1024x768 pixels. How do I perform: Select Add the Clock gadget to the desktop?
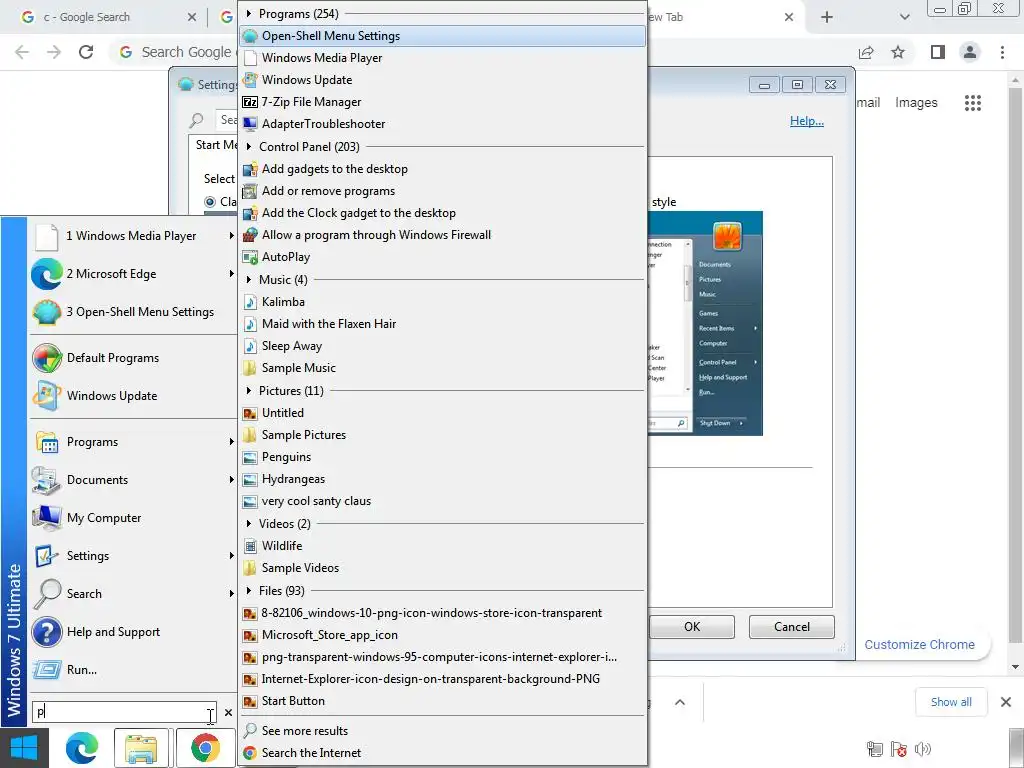442,213
